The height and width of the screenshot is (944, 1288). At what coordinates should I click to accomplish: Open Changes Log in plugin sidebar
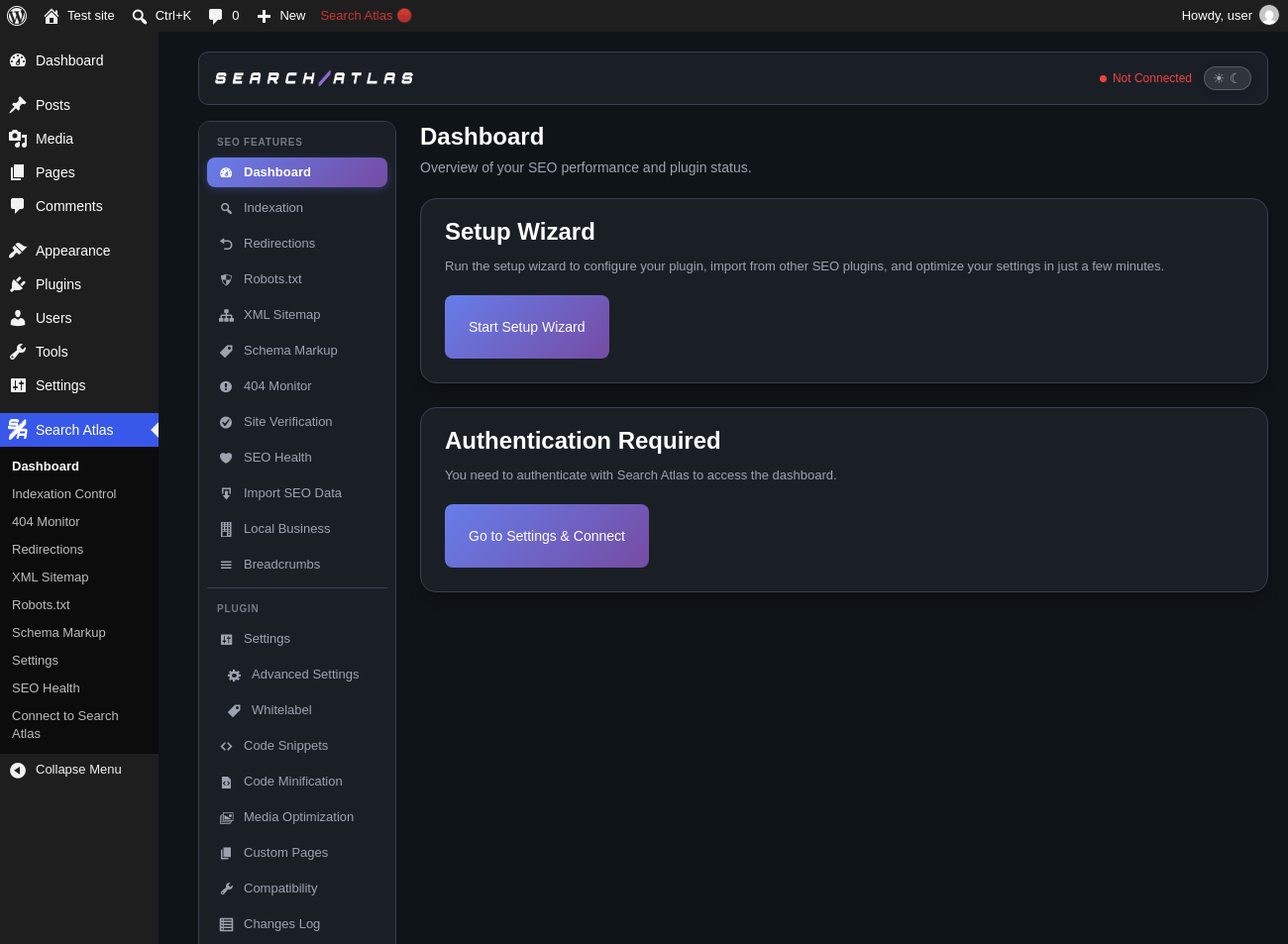[297, 924]
